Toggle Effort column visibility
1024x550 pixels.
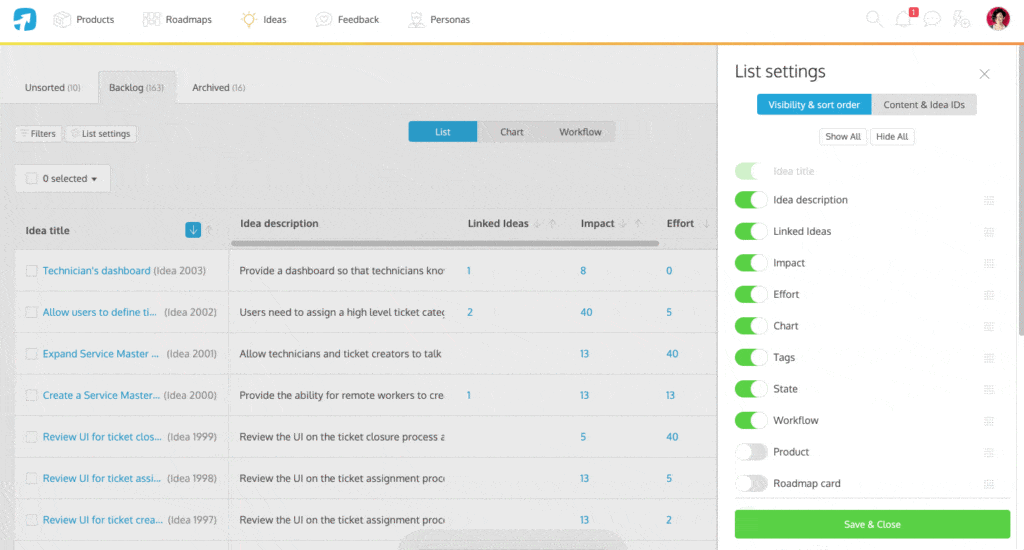tap(750, 294)
